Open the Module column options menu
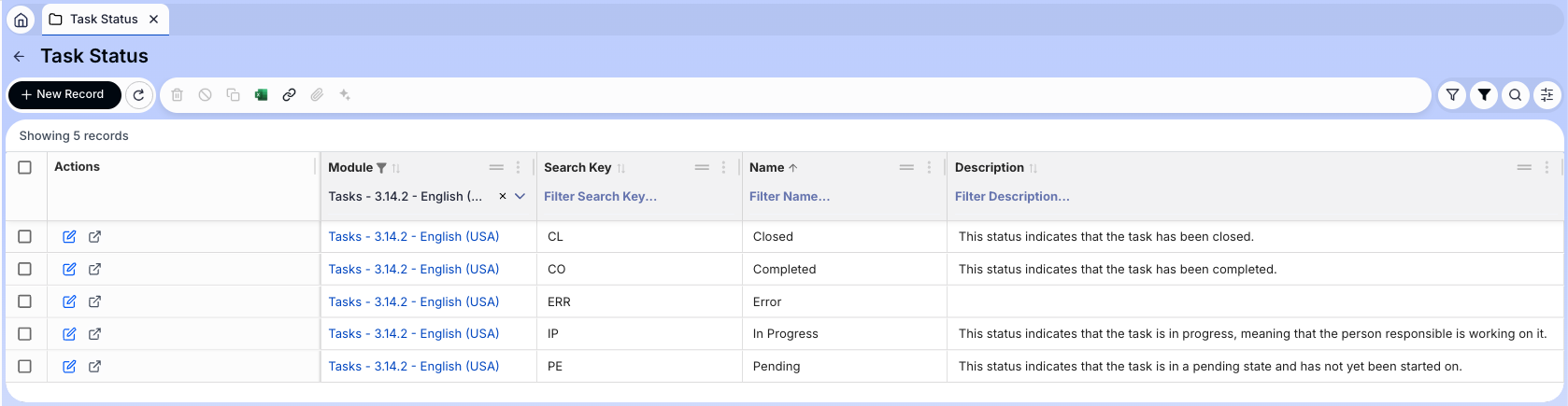The width and height of the screenshot is (1568, 406). pos(518,168)
